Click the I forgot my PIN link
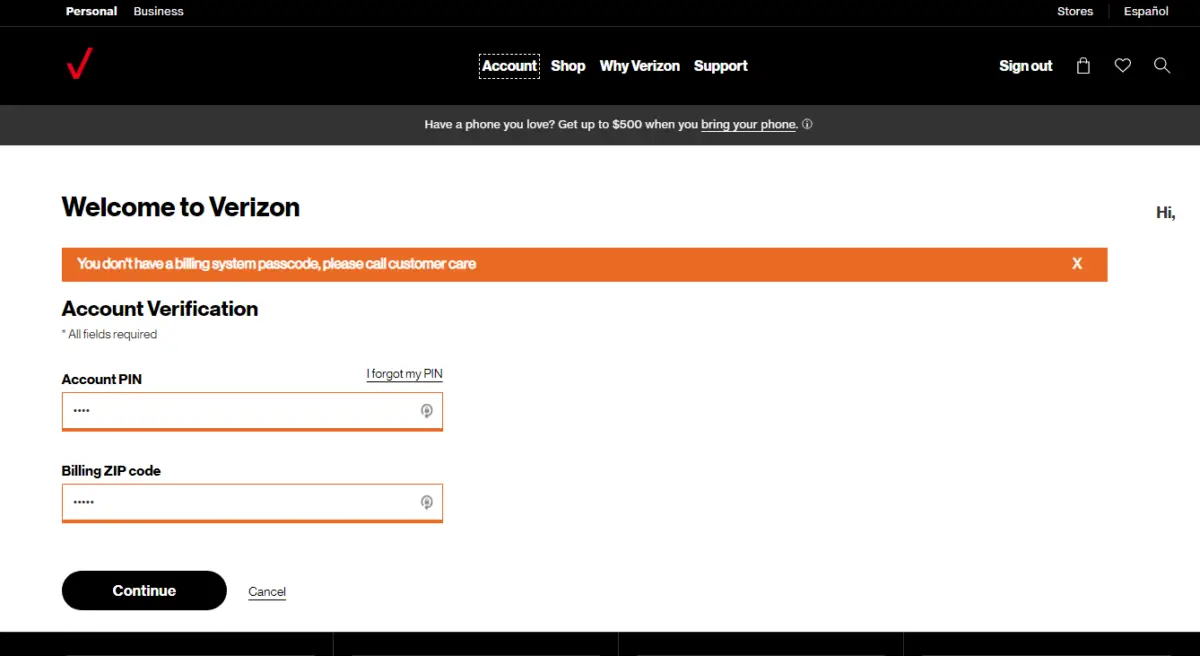The width and height of the screenshot is (1200, 656). (x=404, y=374)
